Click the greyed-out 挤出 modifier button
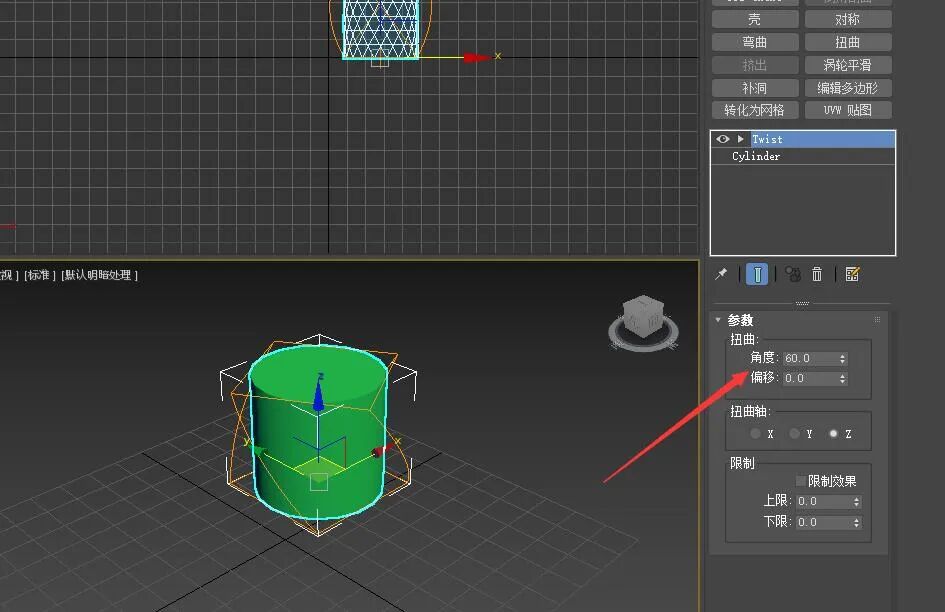Viewport: 945px width, 612px height. pyautogui.click(x=755, y=65)
